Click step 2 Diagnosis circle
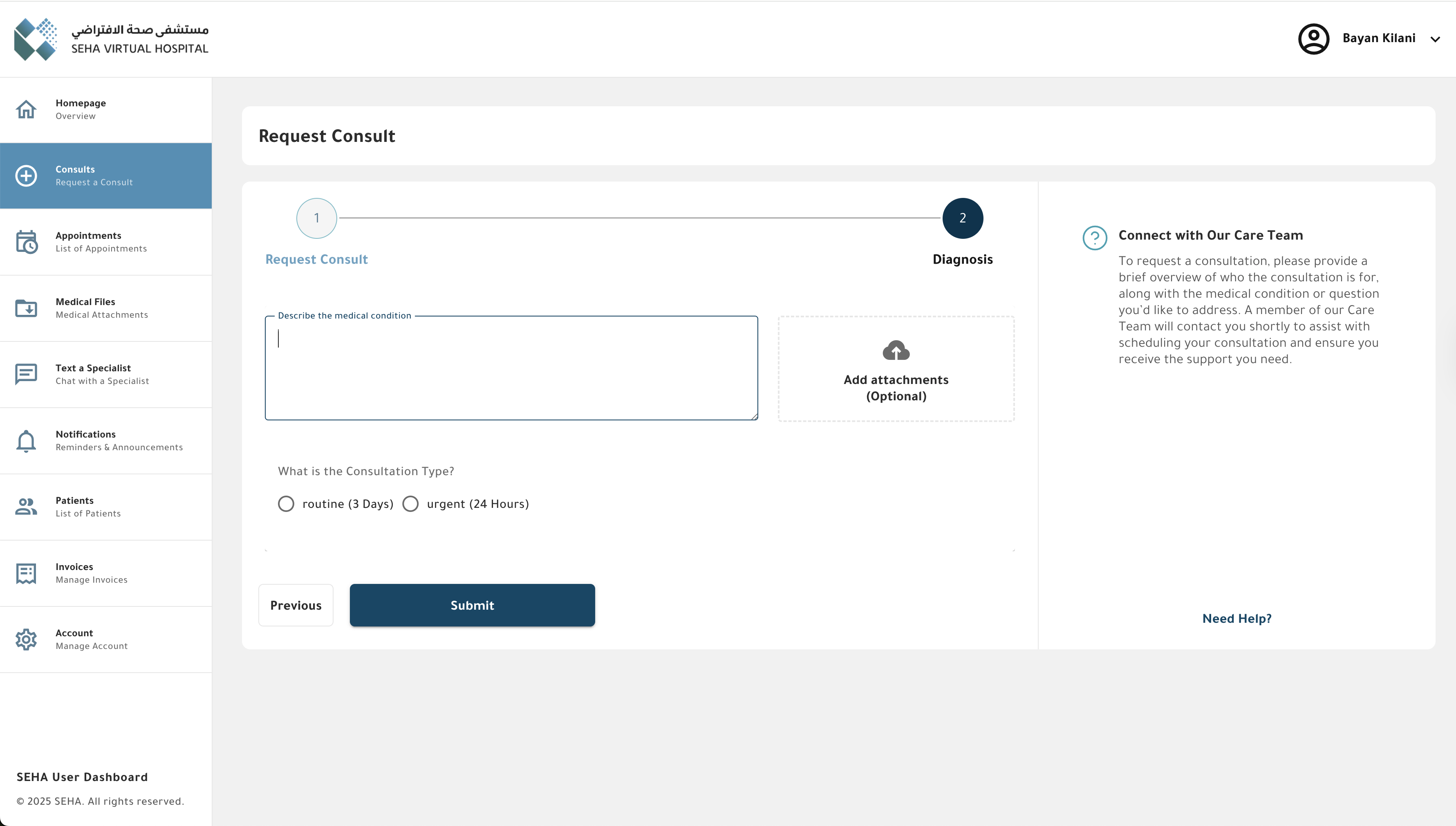 [962, 218]
